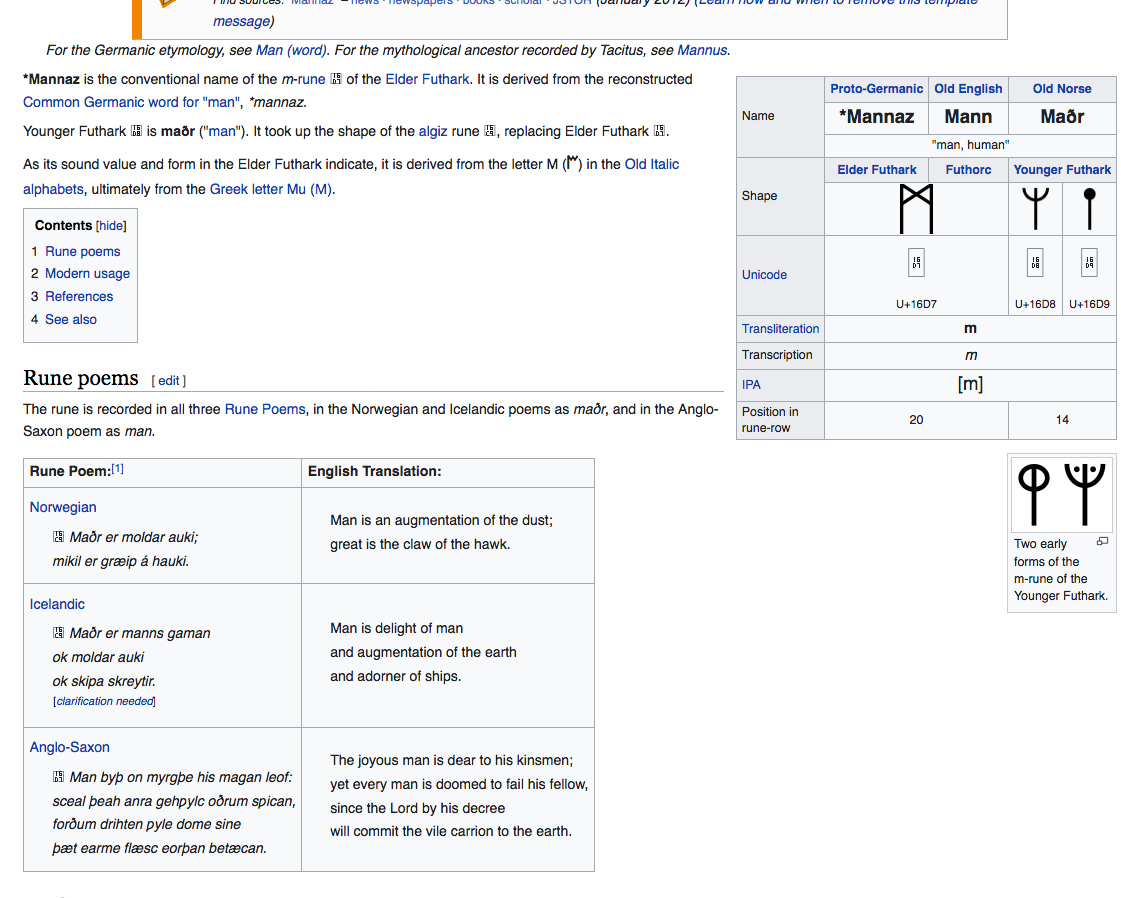Enlarge the Two early forms thumbnail icon
This screenshot has width=1121, height=898.
pyautogui.click(x=1102, y=542)
